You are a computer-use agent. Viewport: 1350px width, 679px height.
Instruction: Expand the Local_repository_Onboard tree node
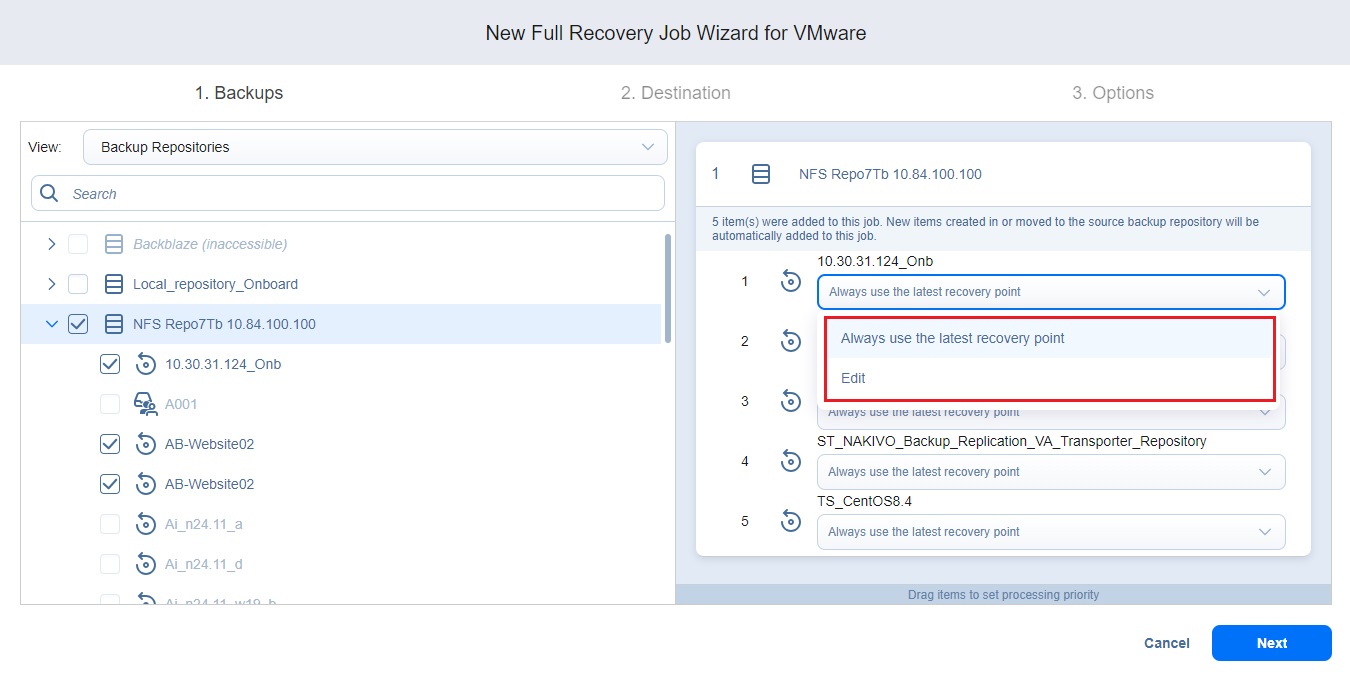52,284
